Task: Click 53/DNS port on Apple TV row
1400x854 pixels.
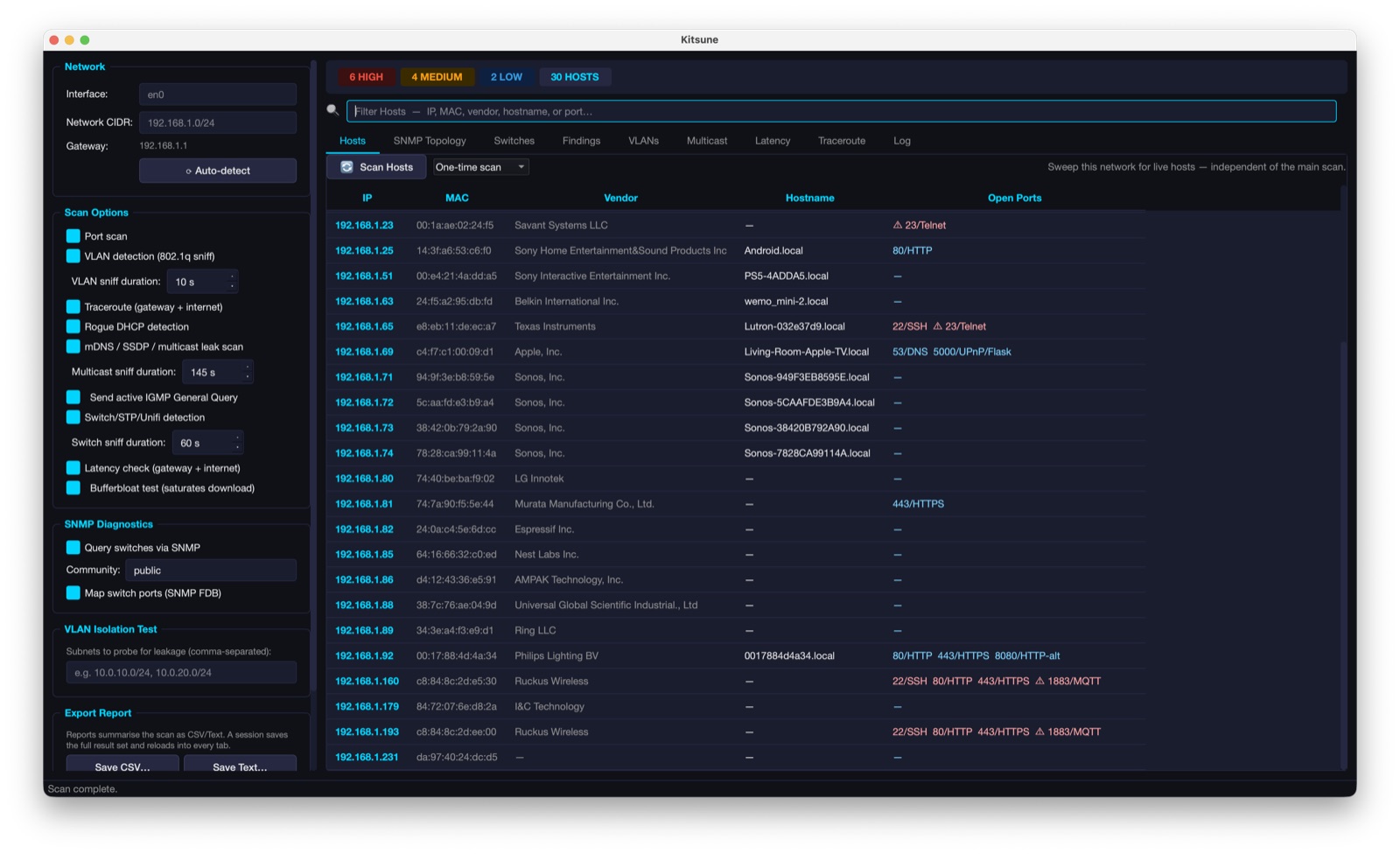Action: [x=909, y=352]
